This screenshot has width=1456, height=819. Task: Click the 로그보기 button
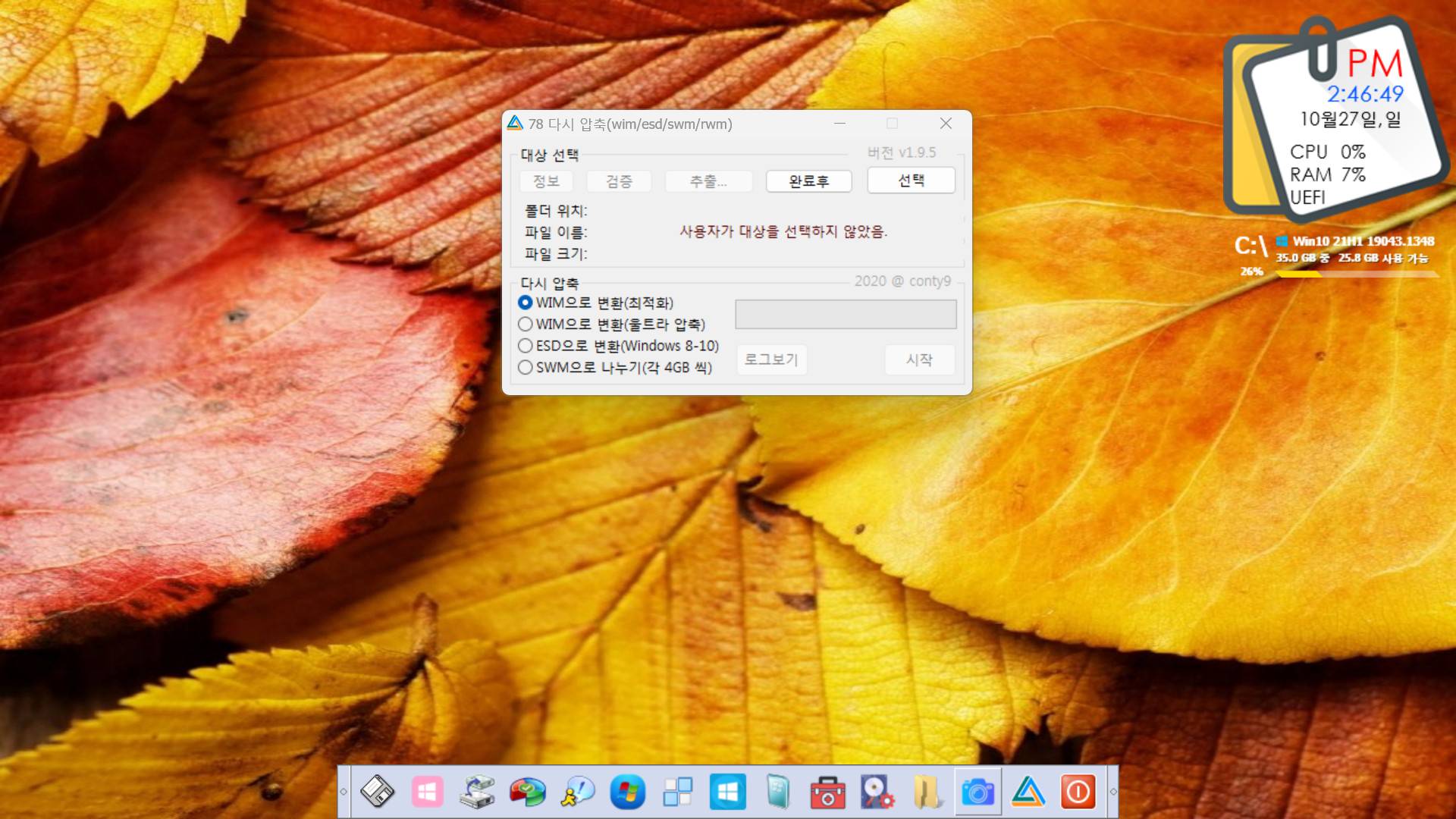point(771,359)
